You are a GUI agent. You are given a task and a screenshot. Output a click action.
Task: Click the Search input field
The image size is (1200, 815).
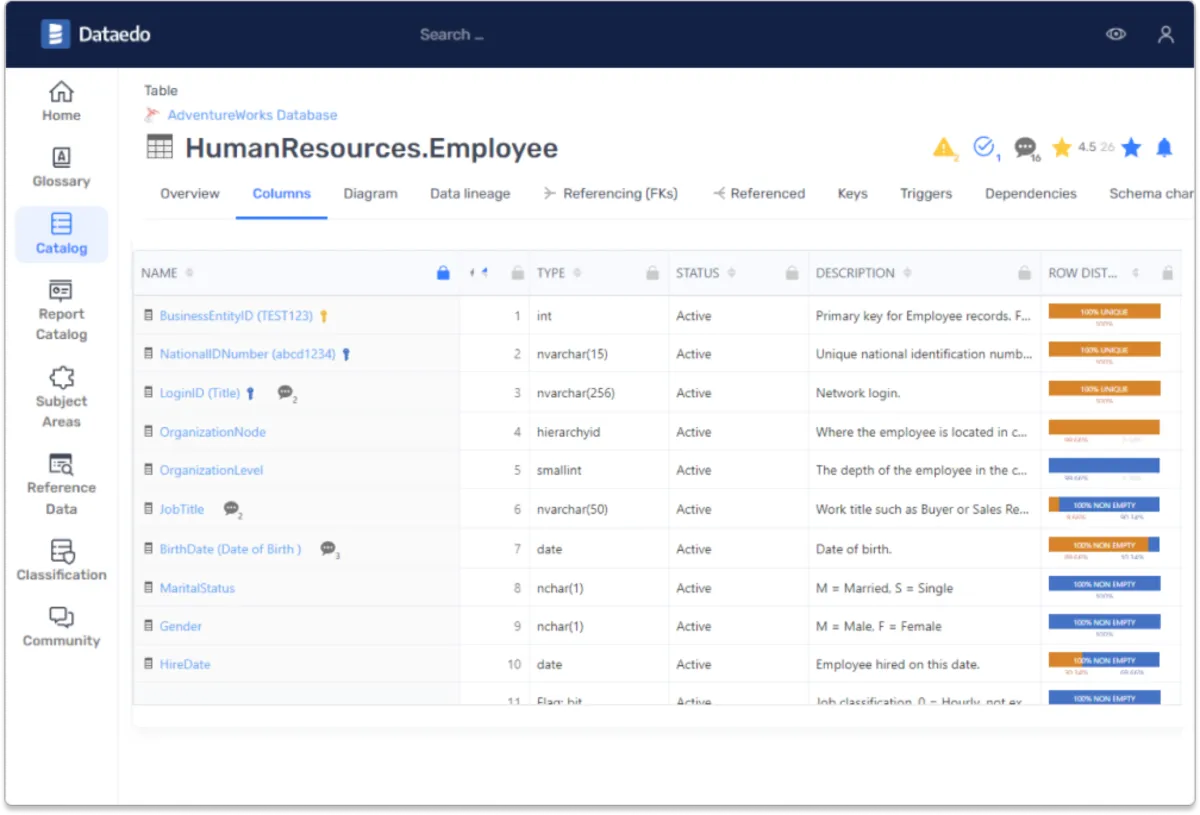point(452,34)
